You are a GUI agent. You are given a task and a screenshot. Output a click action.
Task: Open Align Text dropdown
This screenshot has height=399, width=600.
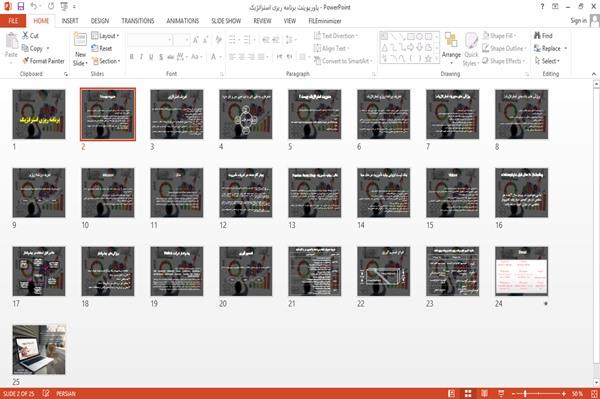coord(331,48)
